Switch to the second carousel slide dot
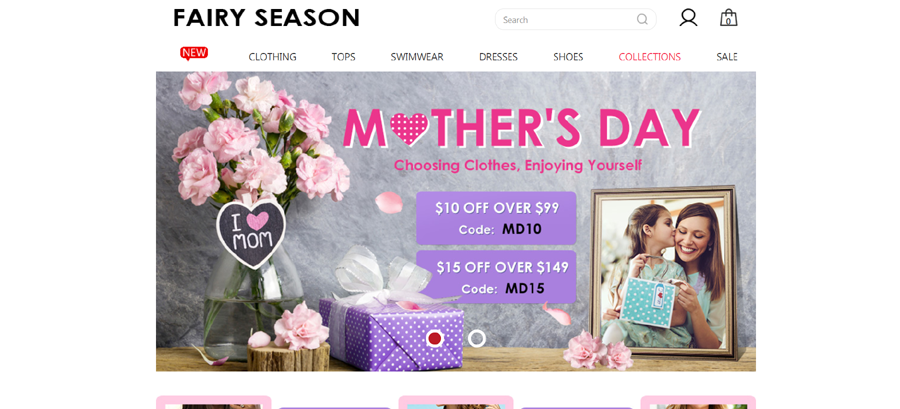The width and height of the screenshot is (900, 409). (476, 338)
